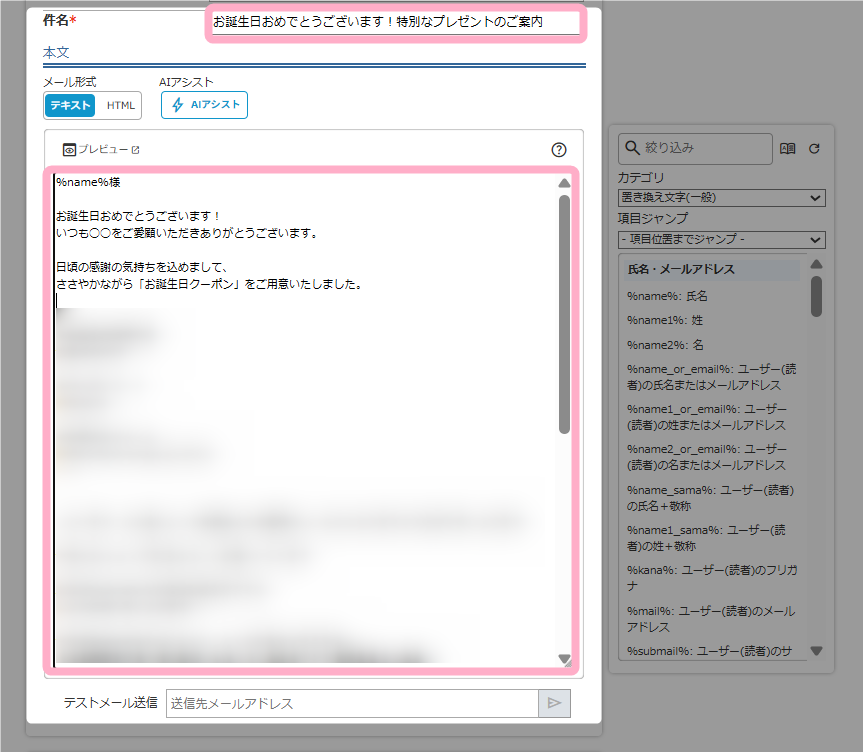Click the 氏名・メールアドレス section header
Image resolution: width=863 pixels, height=752 pixels.
(681, 269)
